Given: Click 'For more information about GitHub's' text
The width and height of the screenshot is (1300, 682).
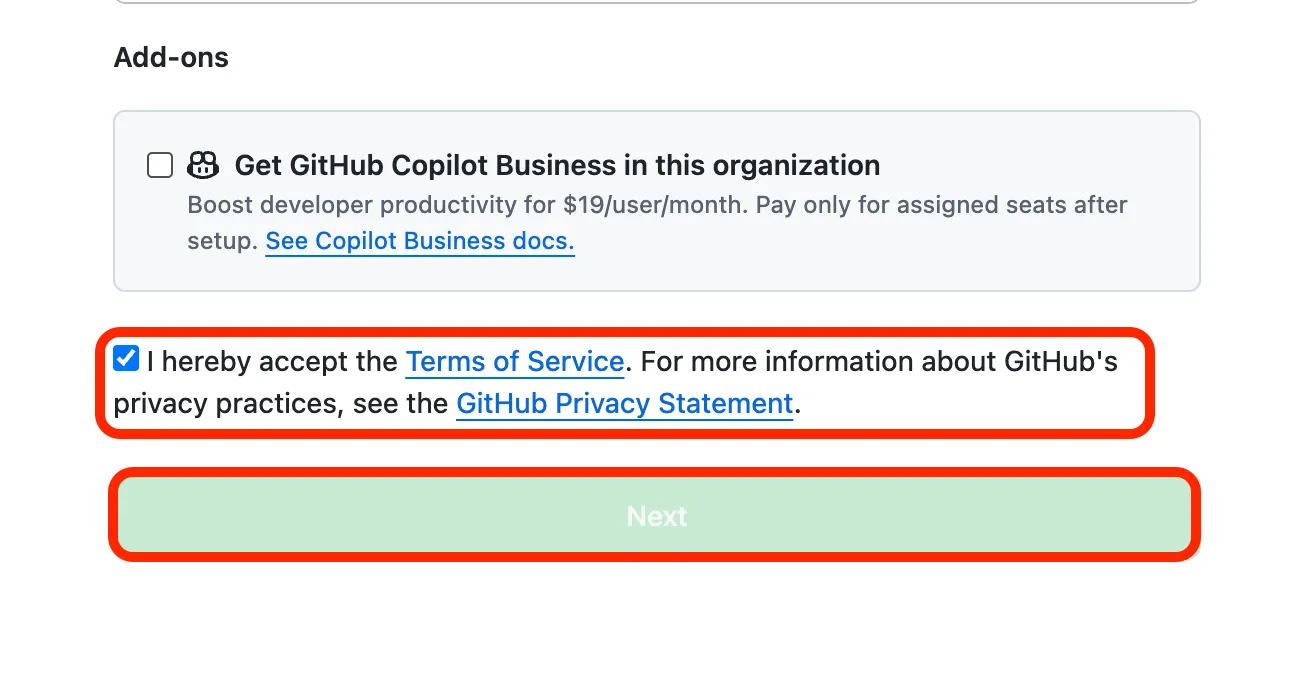Looking at the screenshot, I should click(x=878, y=361).
